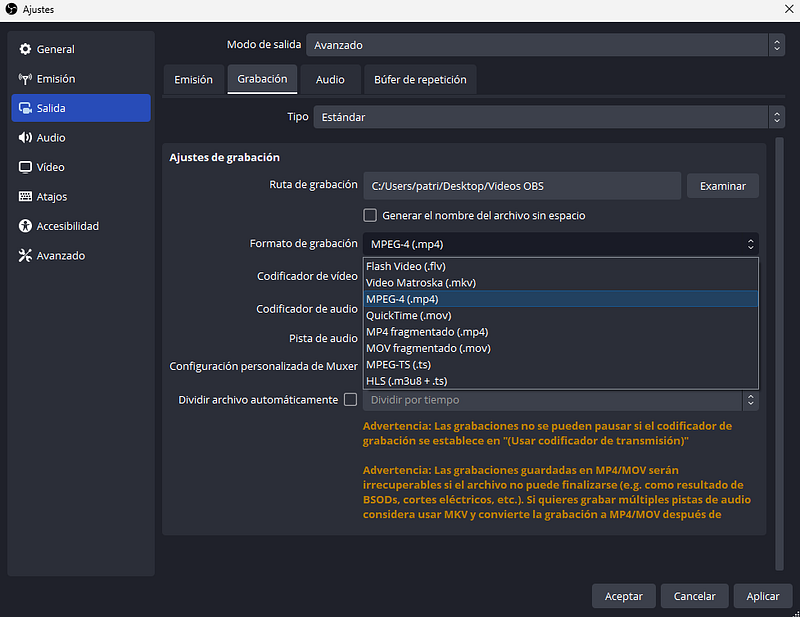This screenshot has width=800, height=617.
Task: Switch to the Audio output tab
Action: pyautogui.click(x=330, y=80)
